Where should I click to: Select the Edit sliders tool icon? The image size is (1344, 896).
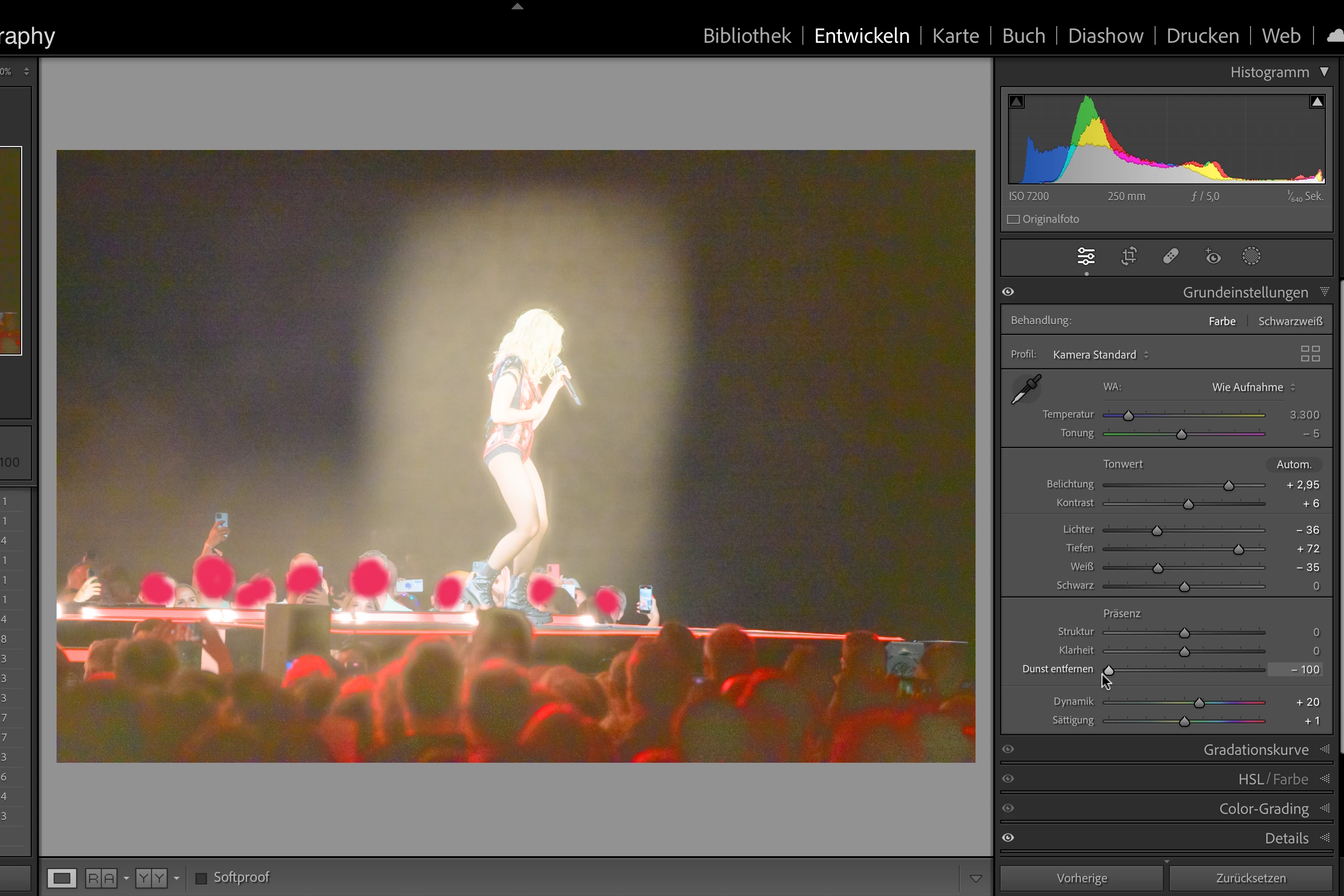click(1086, 257)
